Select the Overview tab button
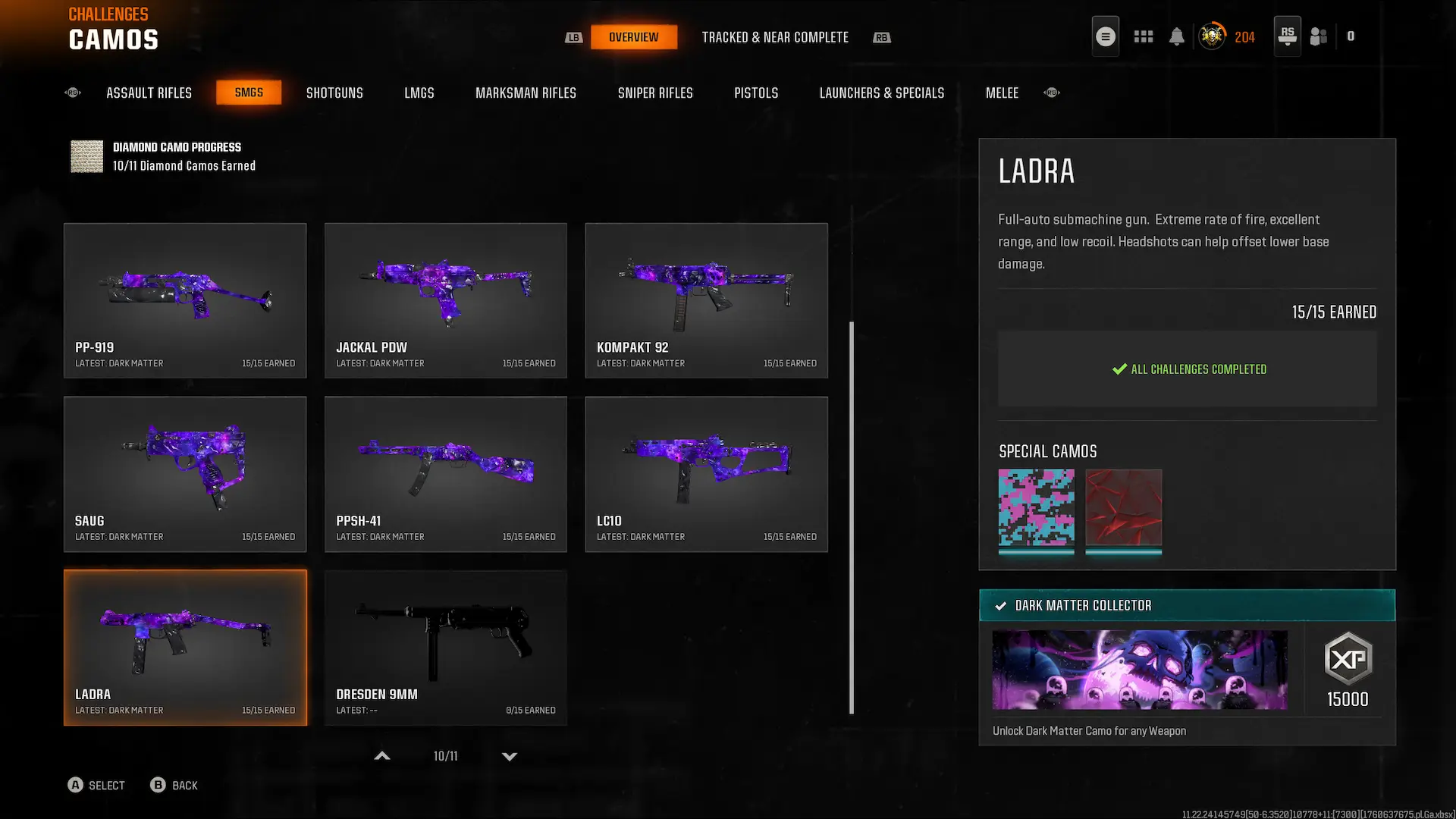Viewport: 1456px width, 819px height. pos(634,37)
